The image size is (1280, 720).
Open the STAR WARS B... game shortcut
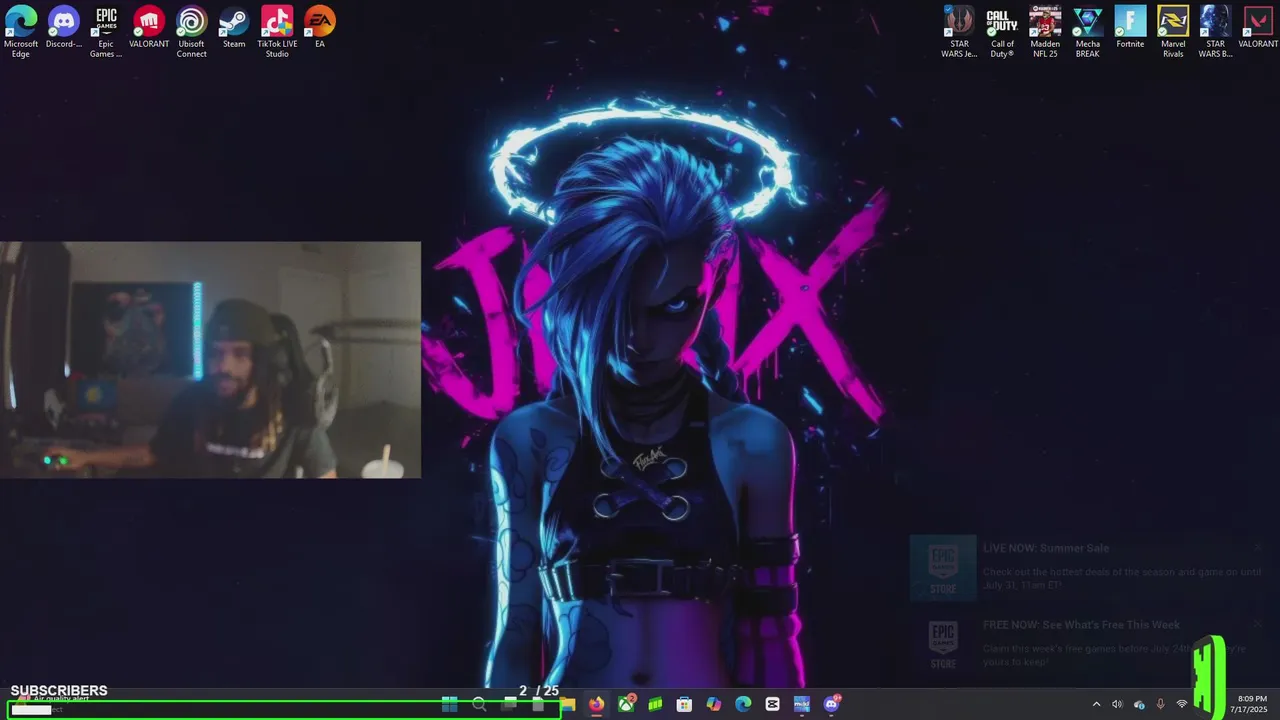click(1216, 32)
